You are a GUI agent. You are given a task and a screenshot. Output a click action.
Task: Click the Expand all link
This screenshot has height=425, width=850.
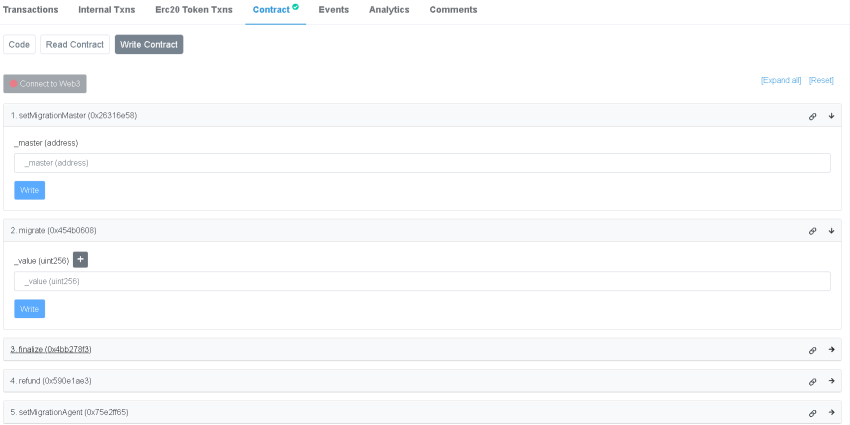coord(781,80)
